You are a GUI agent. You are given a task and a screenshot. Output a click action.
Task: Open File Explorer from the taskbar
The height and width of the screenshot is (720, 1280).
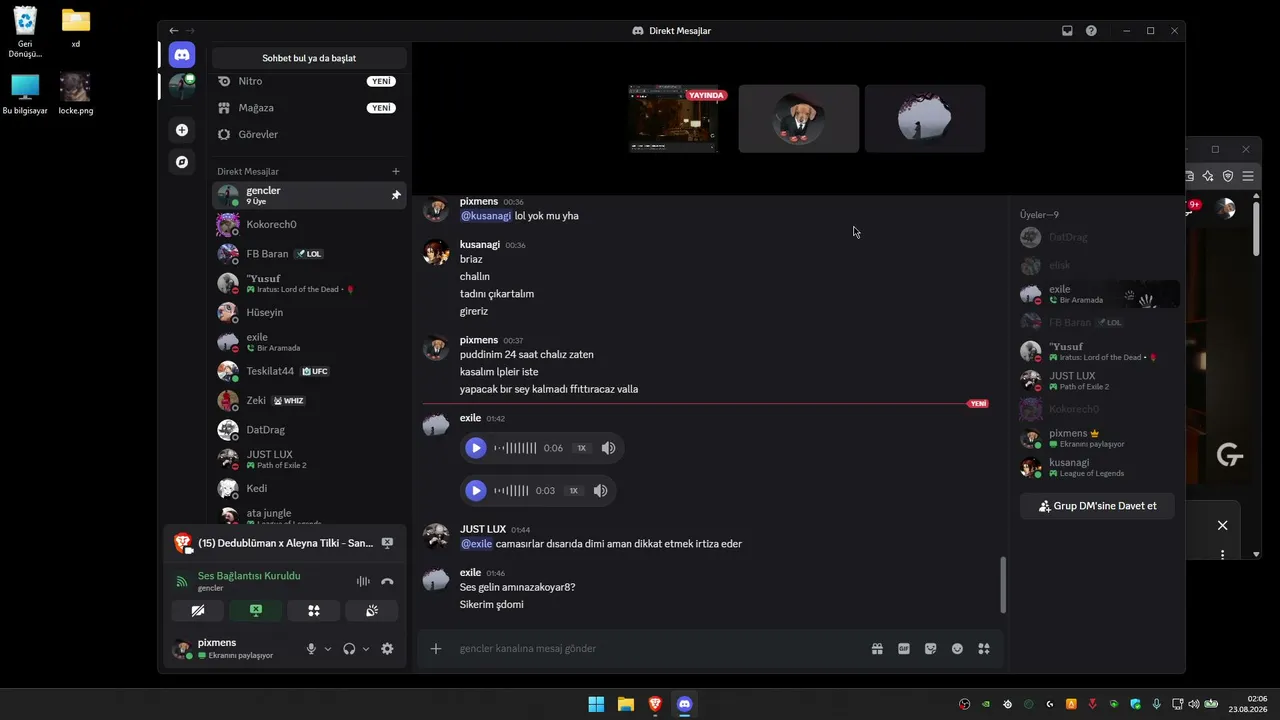click(625, 704)
